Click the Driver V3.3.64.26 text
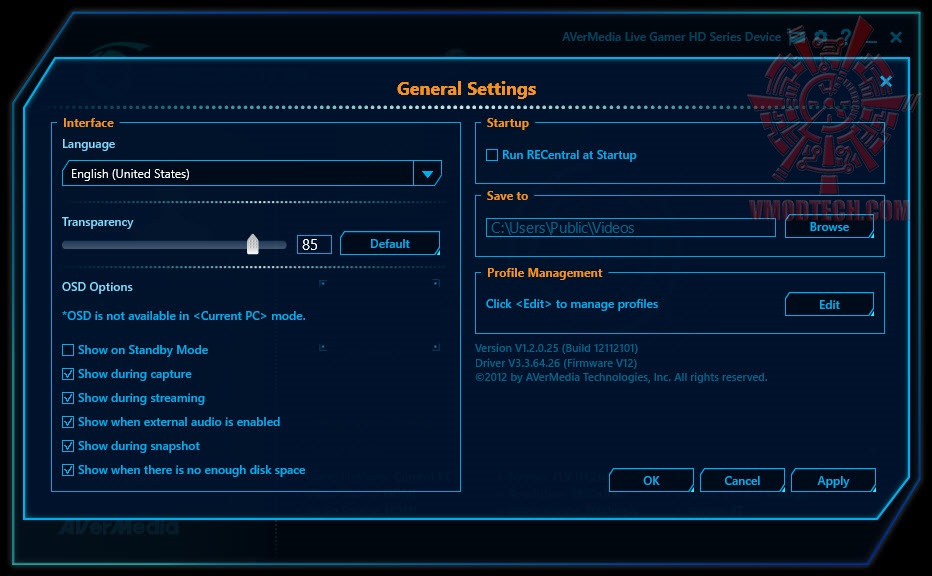 pyautogui.click(x=556, y=363)
